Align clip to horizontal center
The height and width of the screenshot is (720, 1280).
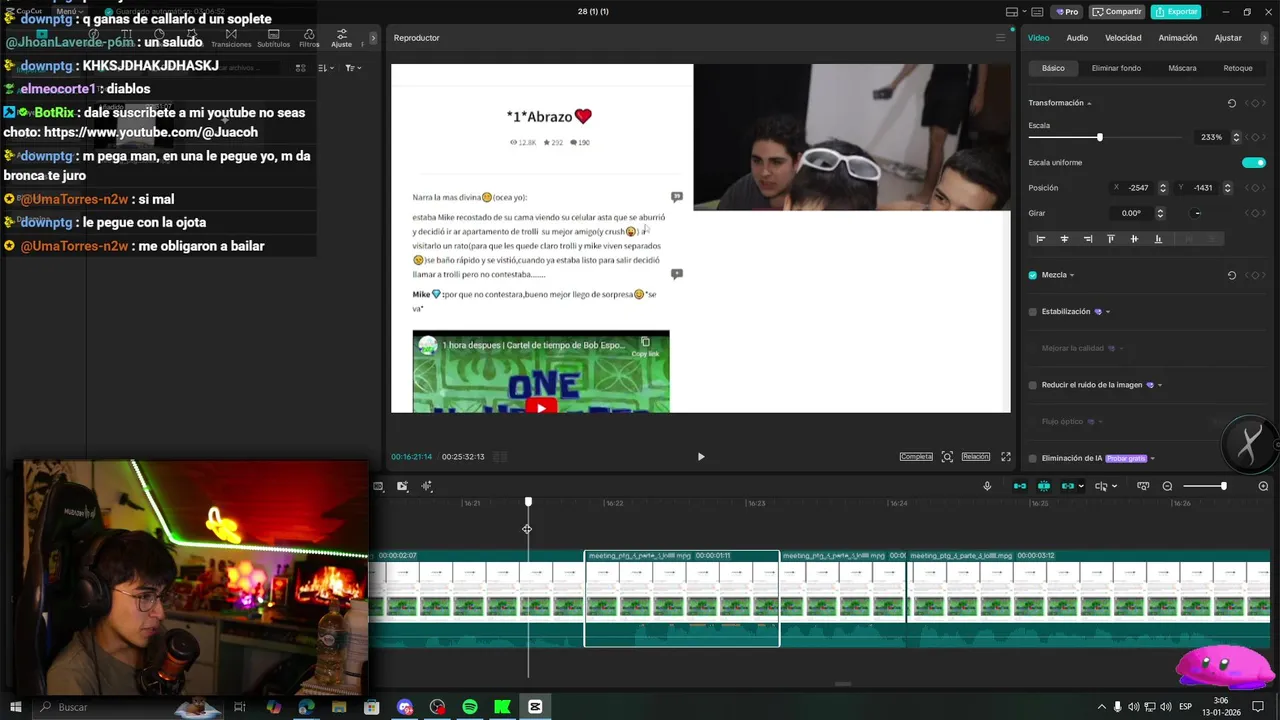tap(1064, 239)
